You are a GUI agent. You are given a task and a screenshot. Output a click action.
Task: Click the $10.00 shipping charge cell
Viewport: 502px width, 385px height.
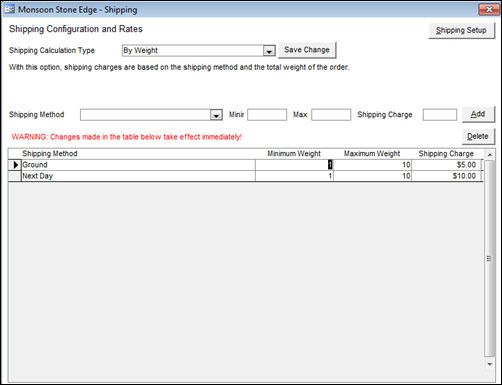click(447, 176)
